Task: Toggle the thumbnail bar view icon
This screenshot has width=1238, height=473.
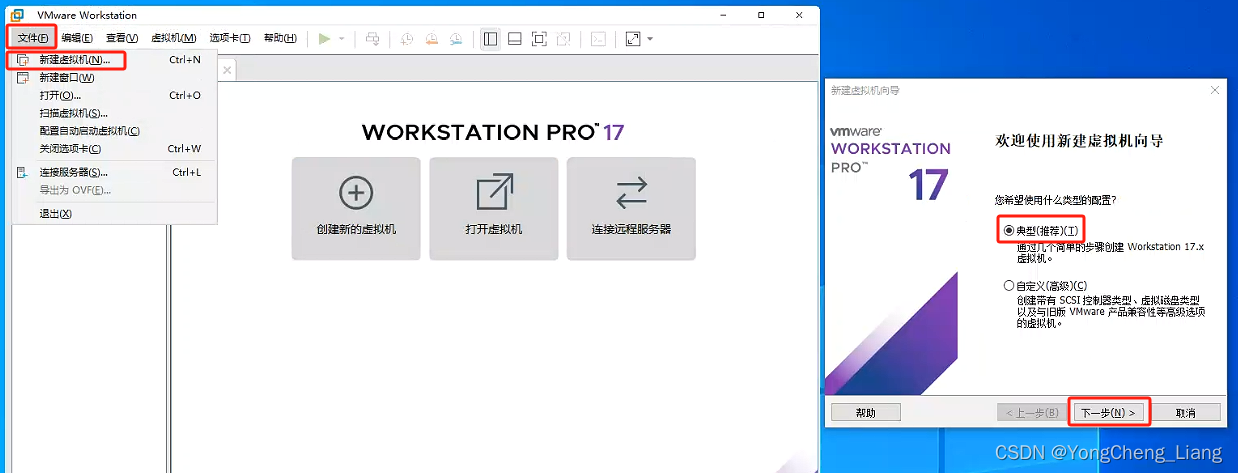Action: coord(515,38)
